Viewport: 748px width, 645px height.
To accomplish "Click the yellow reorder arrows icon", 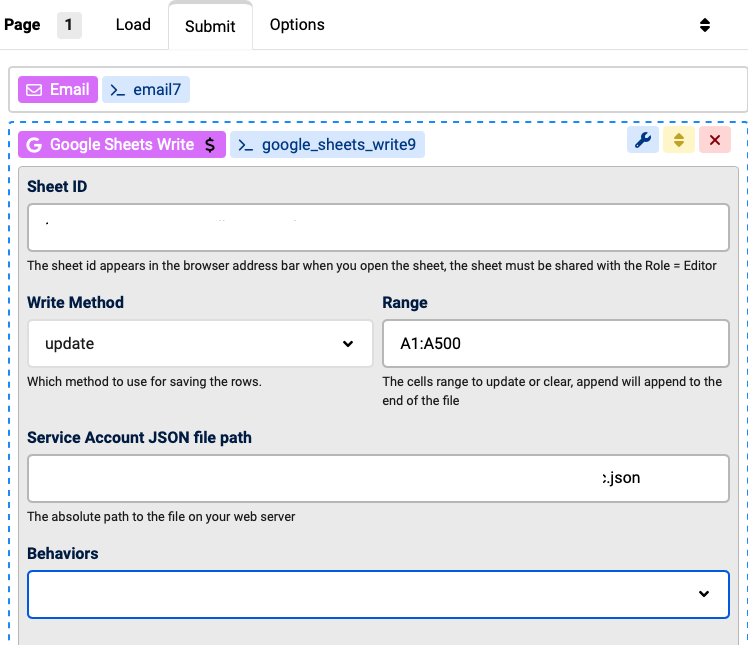I will pyautogui.click(x=678, y=140).
